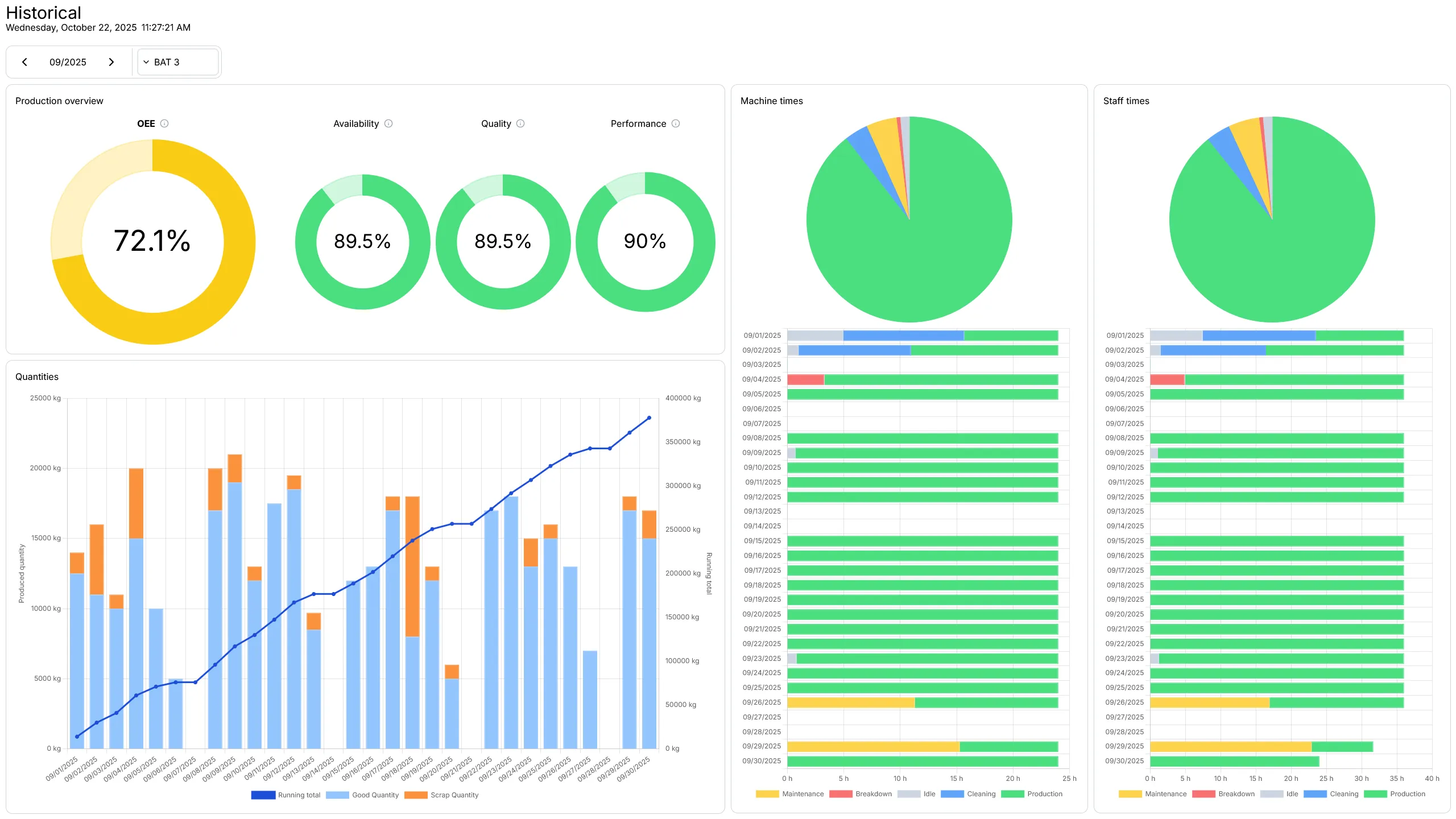Go to previous month with left arrow
The width and height of the screenshot is (1456, 819).
point(25,61)
